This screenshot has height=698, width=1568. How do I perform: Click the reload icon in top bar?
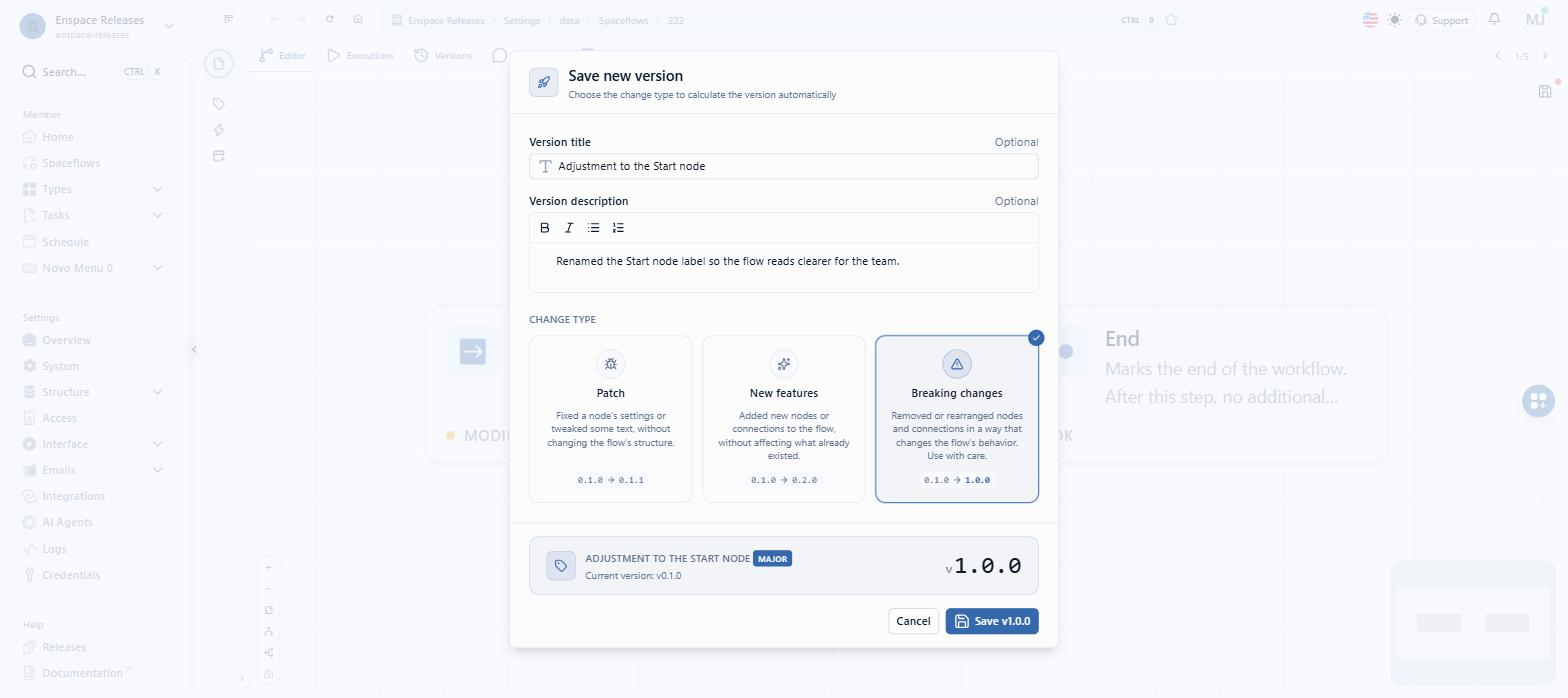click(x=330, y=20)
